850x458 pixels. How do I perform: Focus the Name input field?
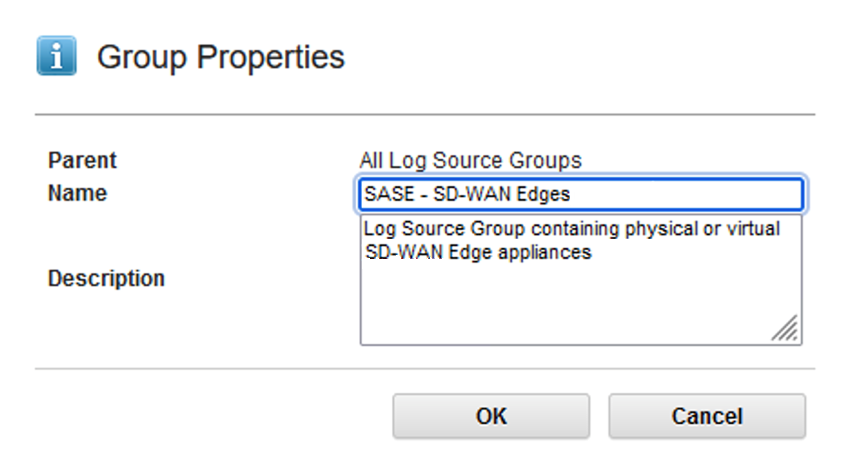pyautogui.click(x=580, y=195)
